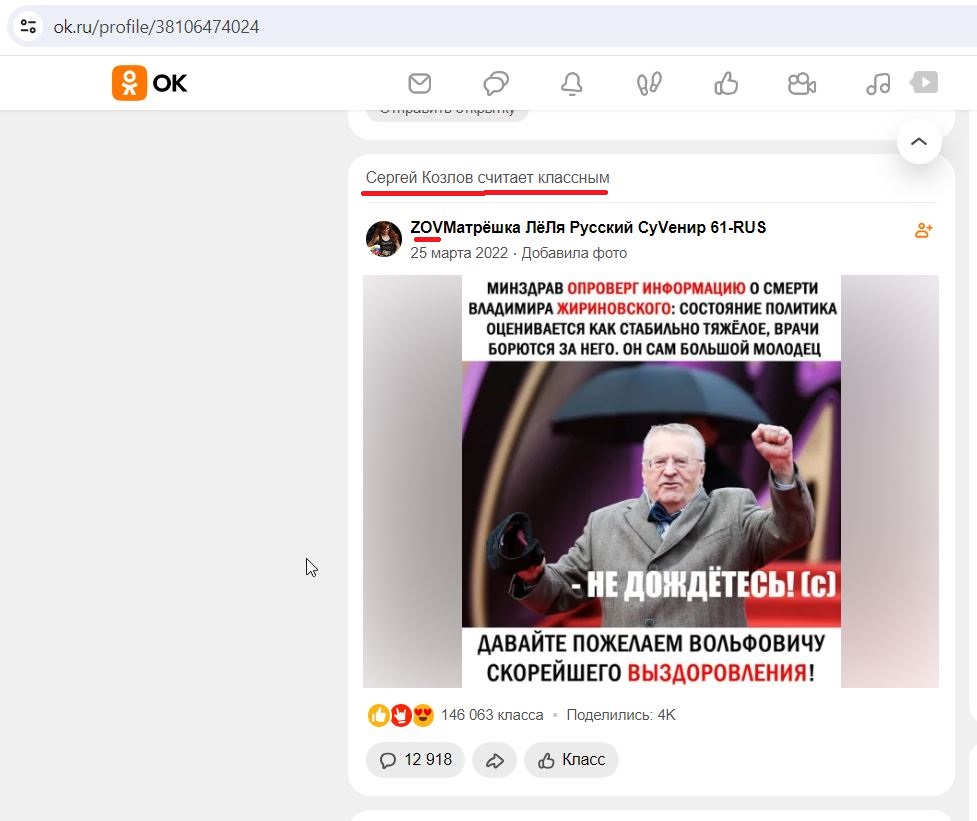Click the address bar URL ok.ru/profile/38106474024
The image size is (977, 821).
pyautogui.click(x=156, y=27)
